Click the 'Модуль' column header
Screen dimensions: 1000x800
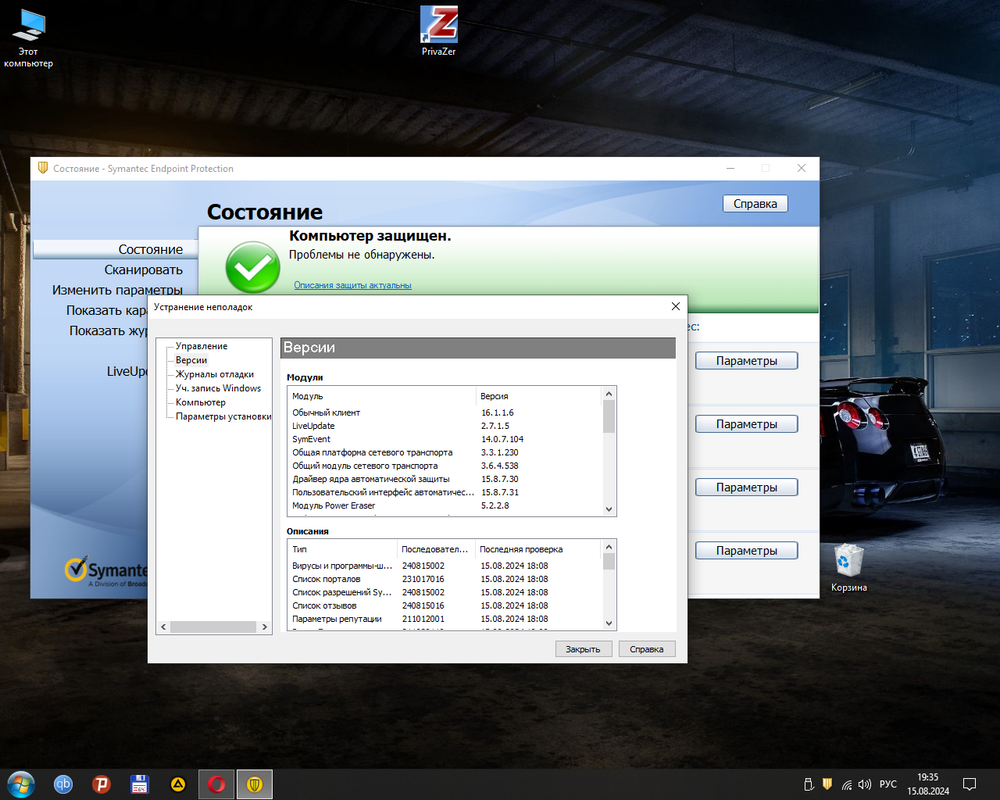click(x=382, y=396)
